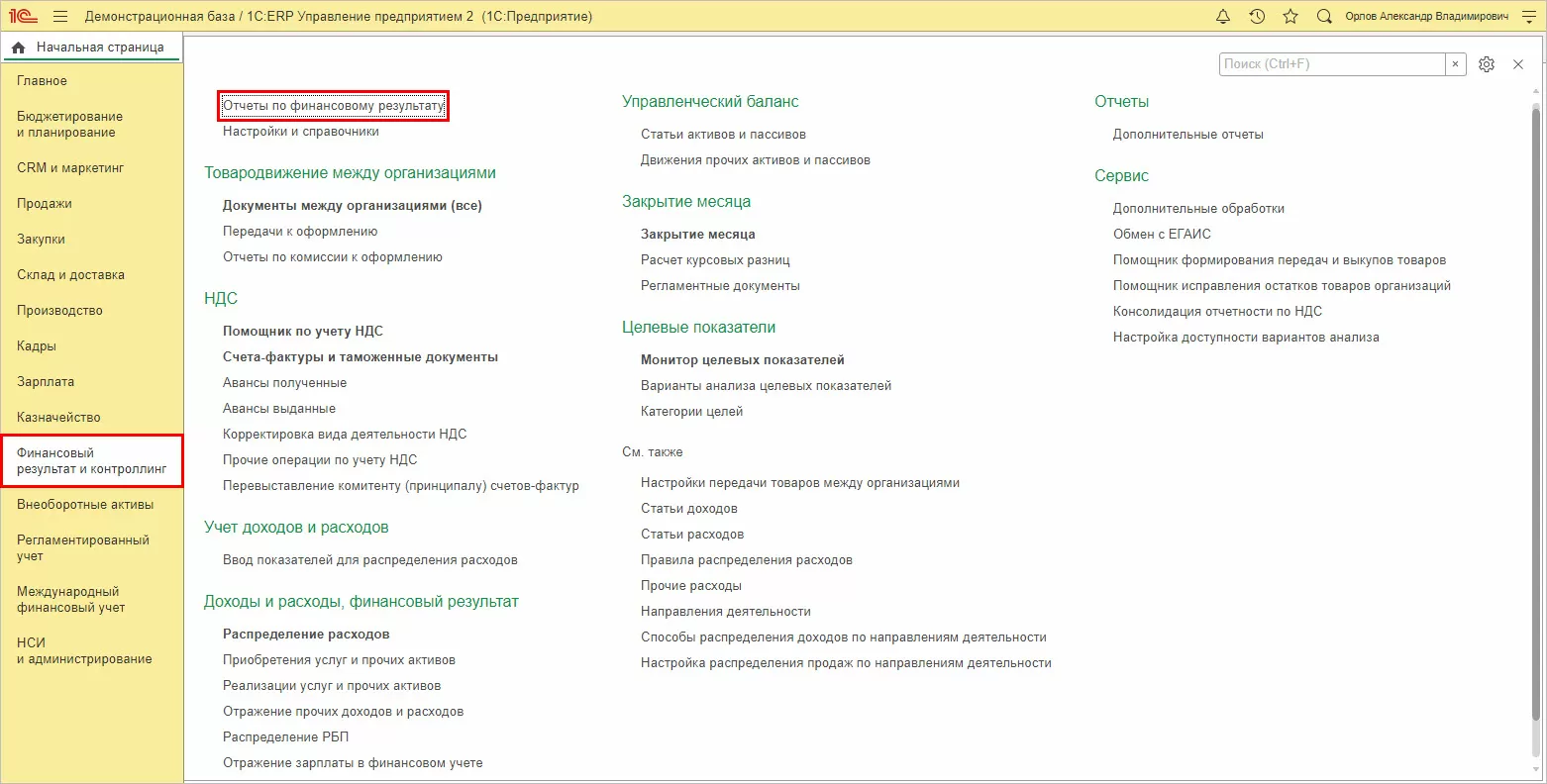Open Варианты анализа целевых показателей
This screenshot has height=784, width=1547.
767,386
